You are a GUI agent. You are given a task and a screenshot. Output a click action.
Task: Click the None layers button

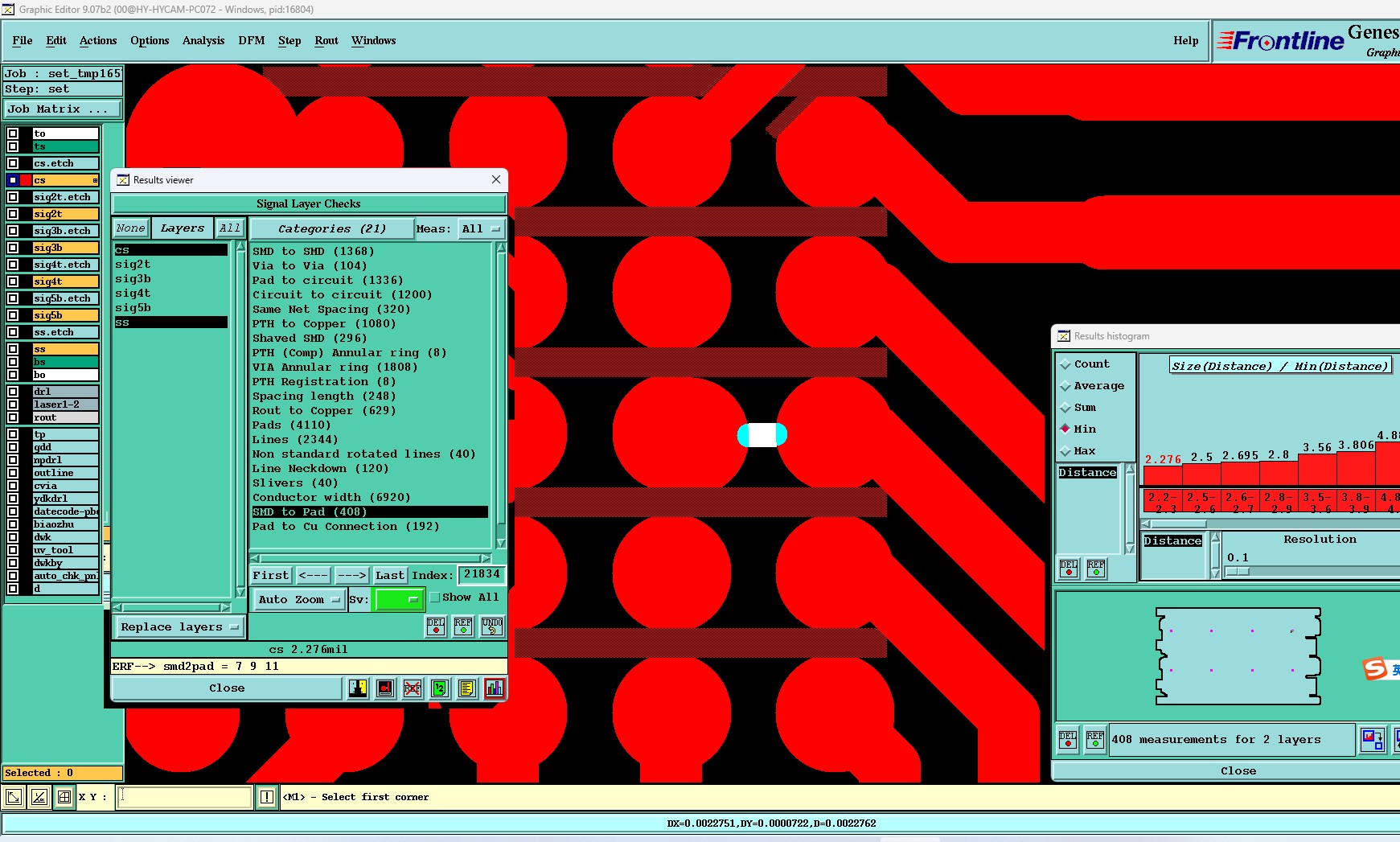pyautogui.click(x=130, y=228)
